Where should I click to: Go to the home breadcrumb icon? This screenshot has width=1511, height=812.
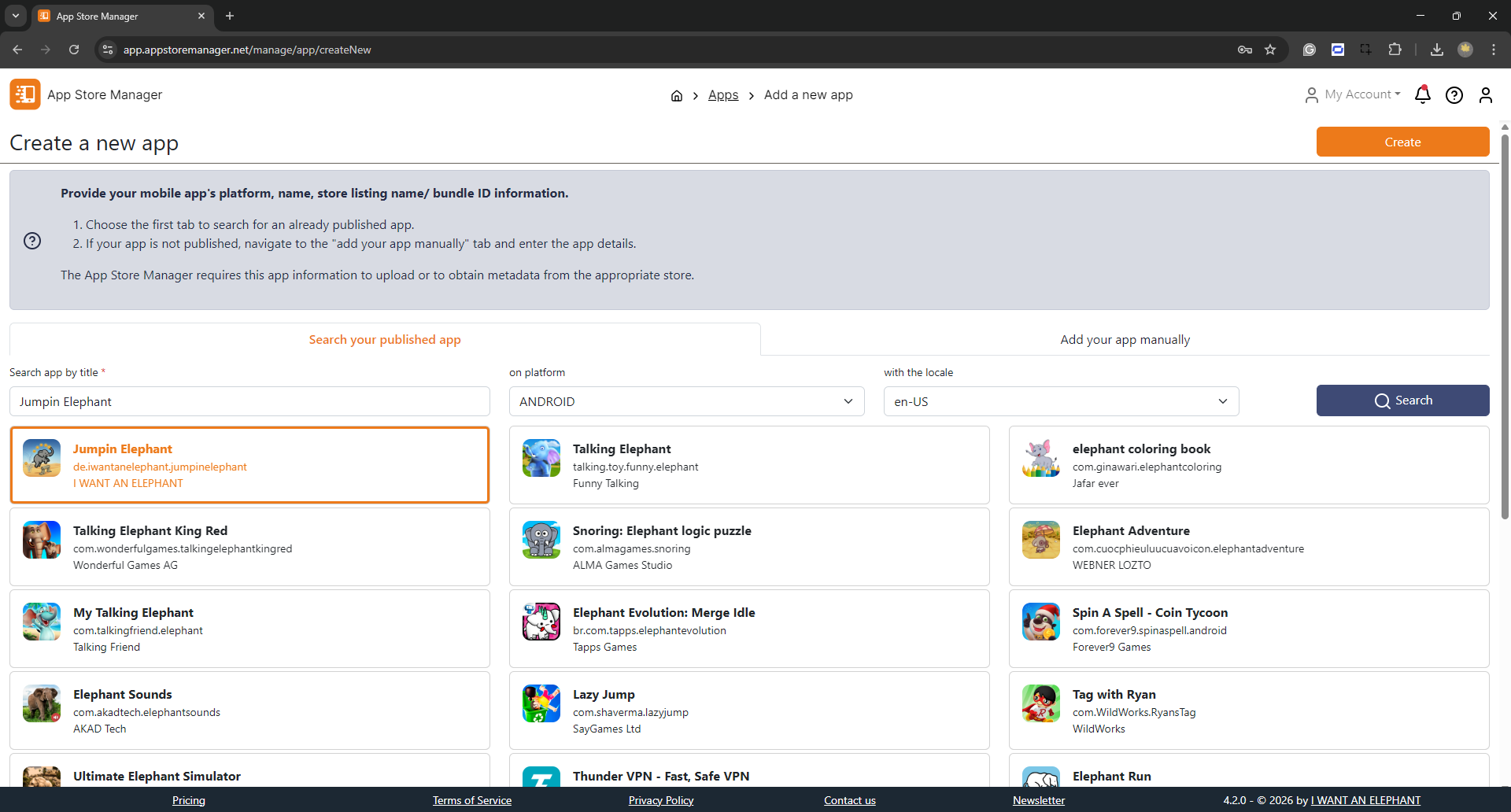tap(676, 95)
